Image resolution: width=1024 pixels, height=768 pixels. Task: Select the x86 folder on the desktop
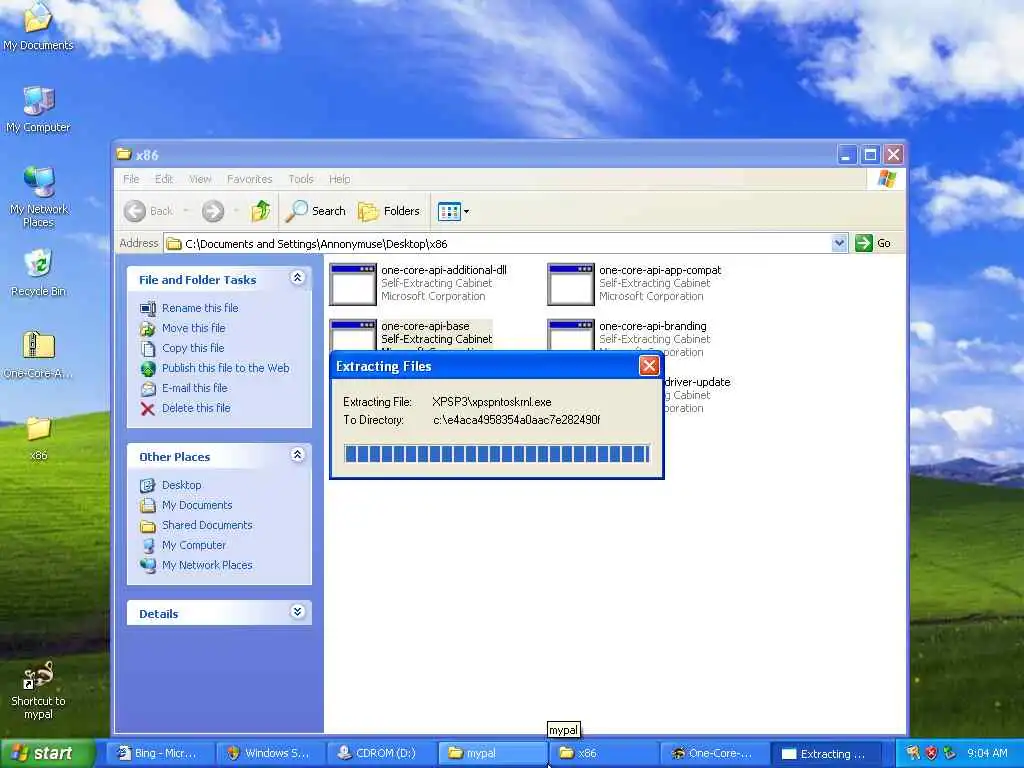coord(38,437)
